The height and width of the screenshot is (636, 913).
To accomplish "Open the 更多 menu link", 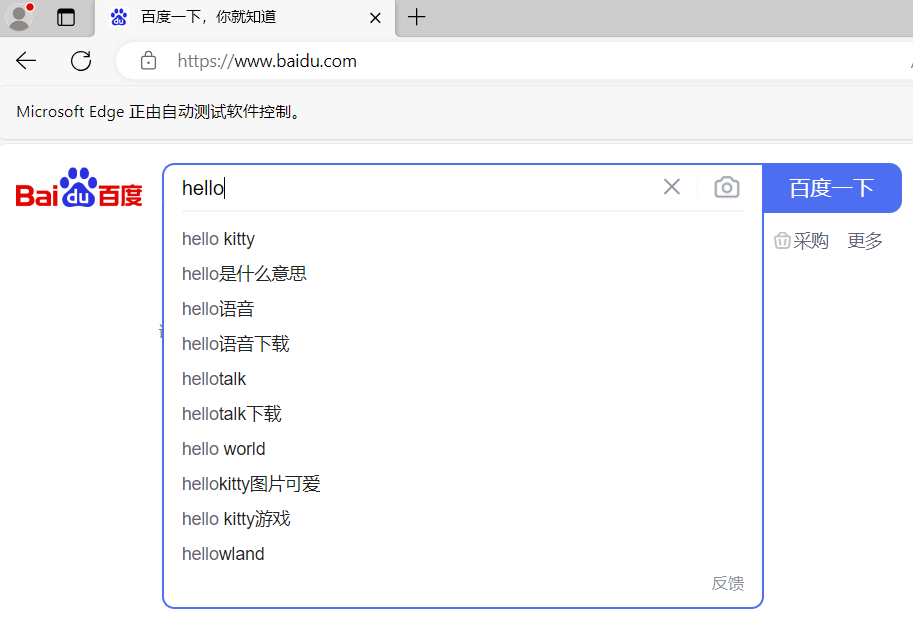I will 865,240.
